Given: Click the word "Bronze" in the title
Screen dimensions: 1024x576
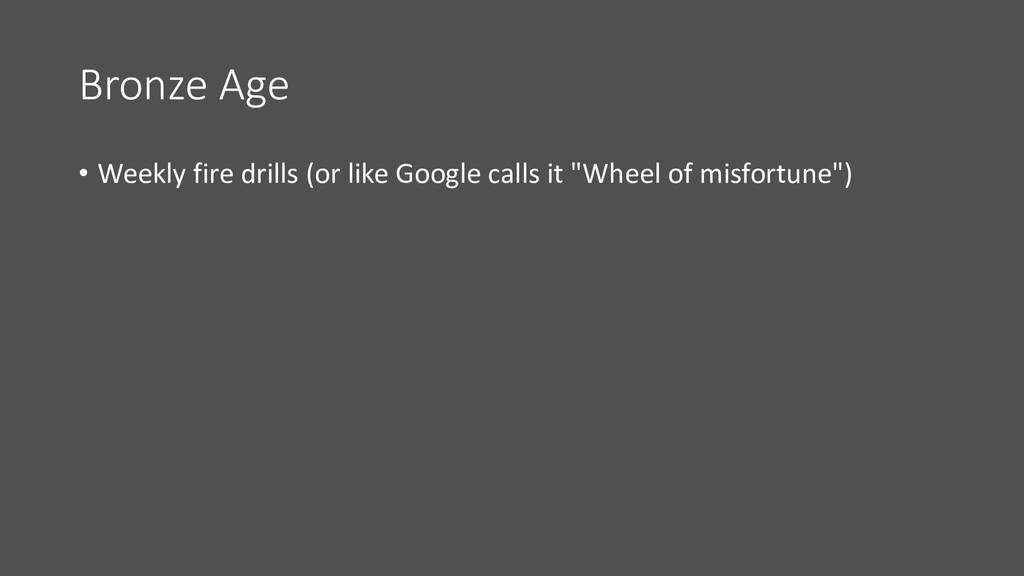Looking at the screenshot, I should tap(144, 85).
